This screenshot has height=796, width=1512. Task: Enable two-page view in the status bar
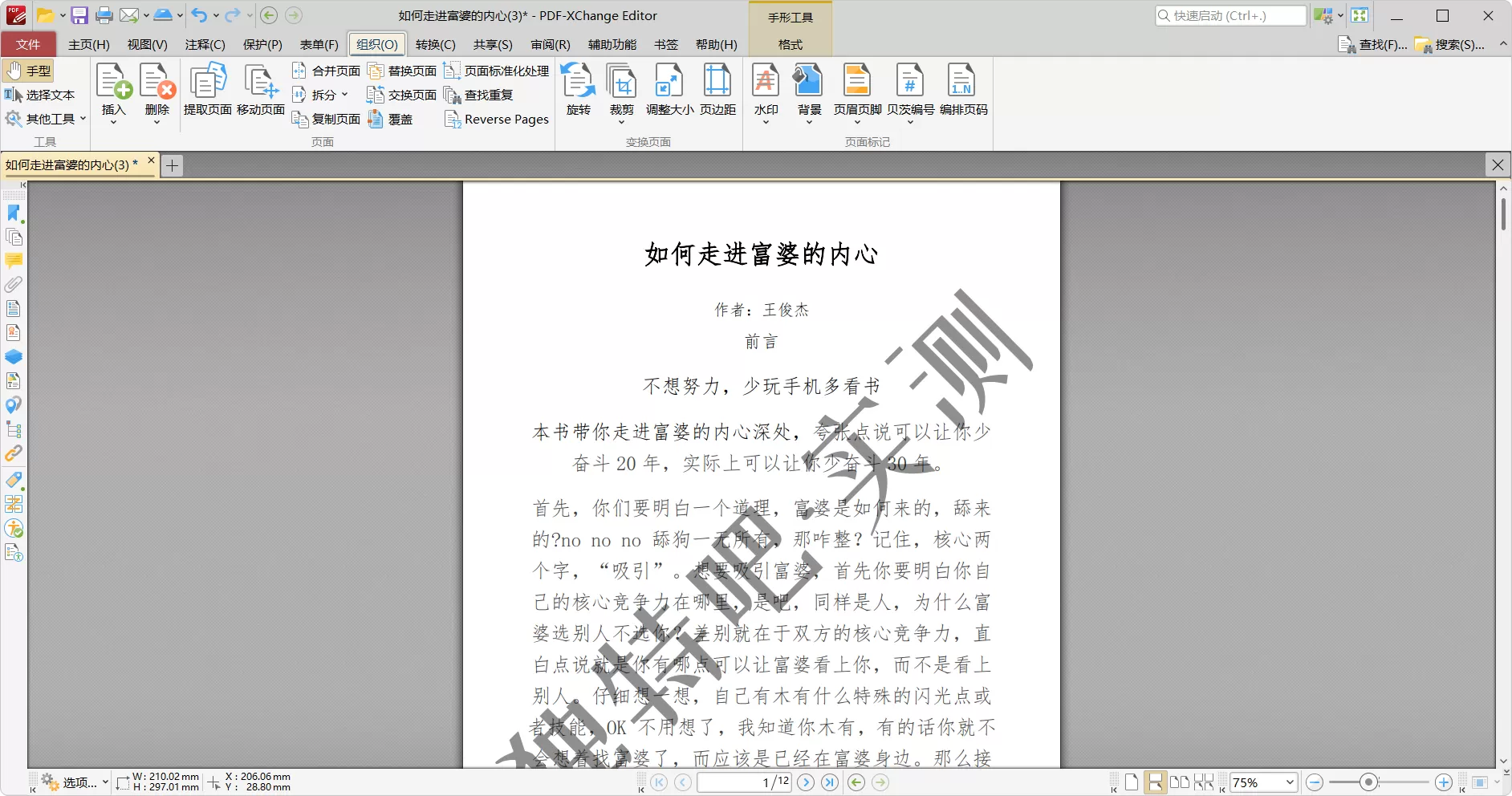pos(1180,782)
